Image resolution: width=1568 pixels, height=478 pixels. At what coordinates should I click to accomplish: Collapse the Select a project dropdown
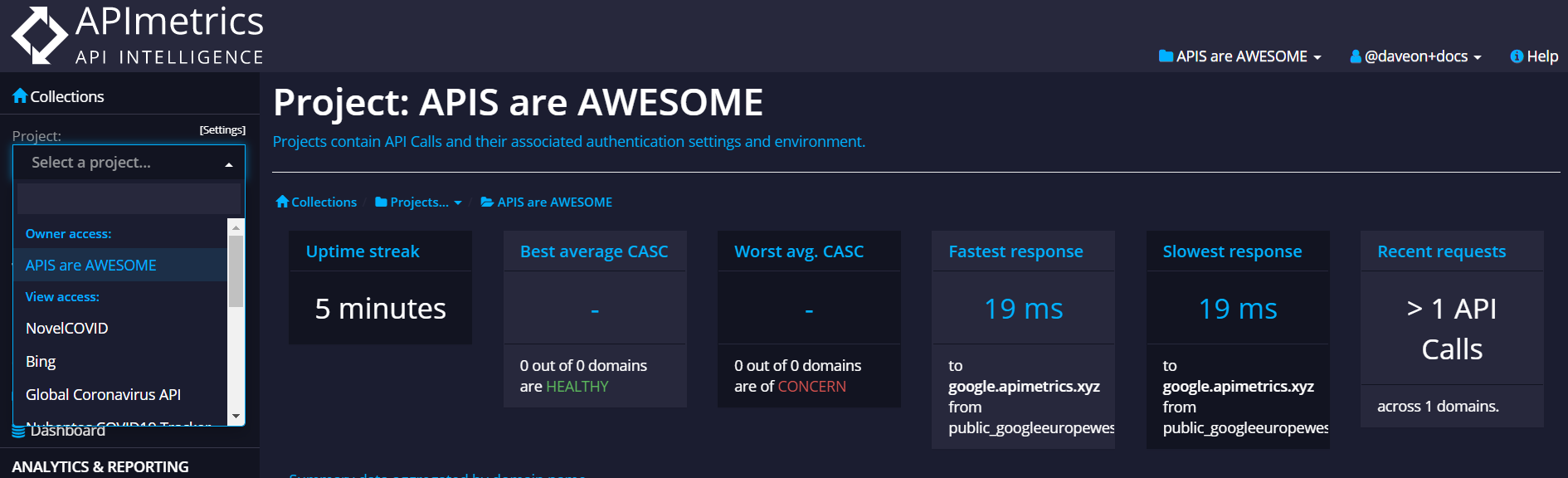(x=129, y=163)
